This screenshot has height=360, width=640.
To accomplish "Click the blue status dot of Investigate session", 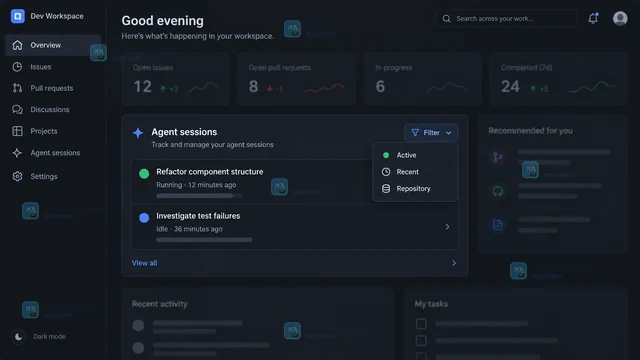I will point(144,218).
